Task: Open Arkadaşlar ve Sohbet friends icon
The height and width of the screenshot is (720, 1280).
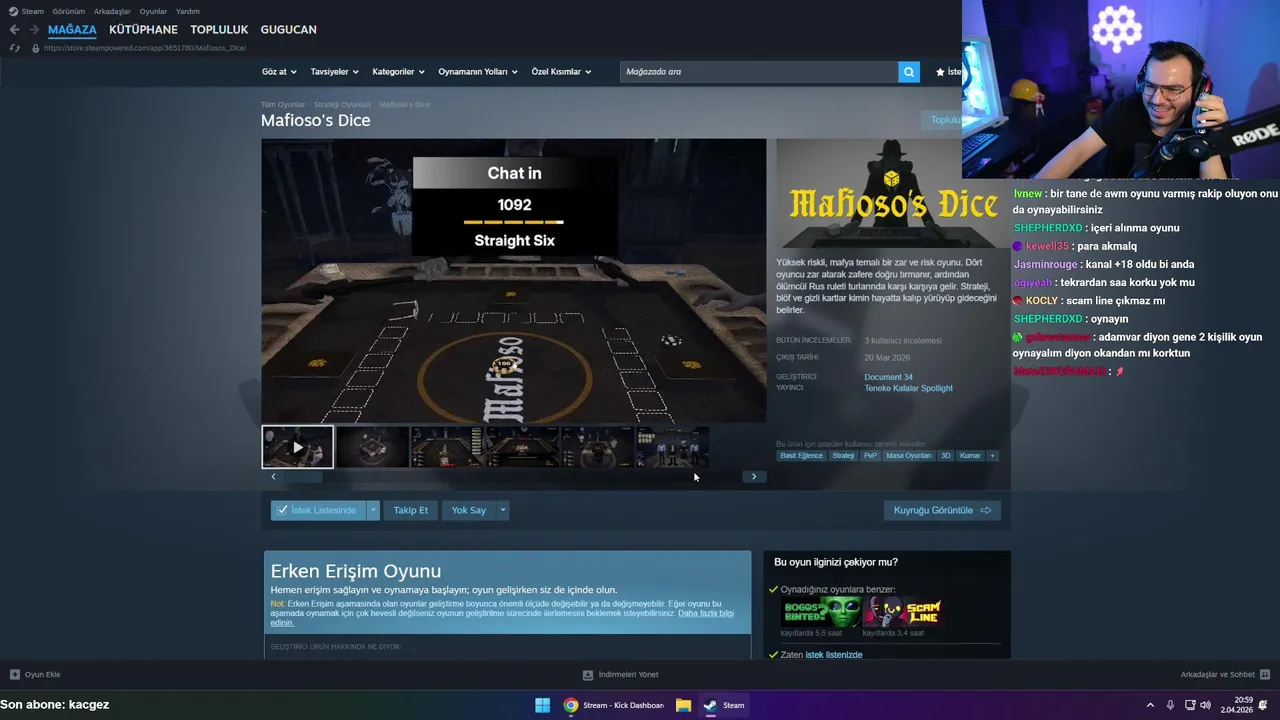Action: tap(1265, 675)
